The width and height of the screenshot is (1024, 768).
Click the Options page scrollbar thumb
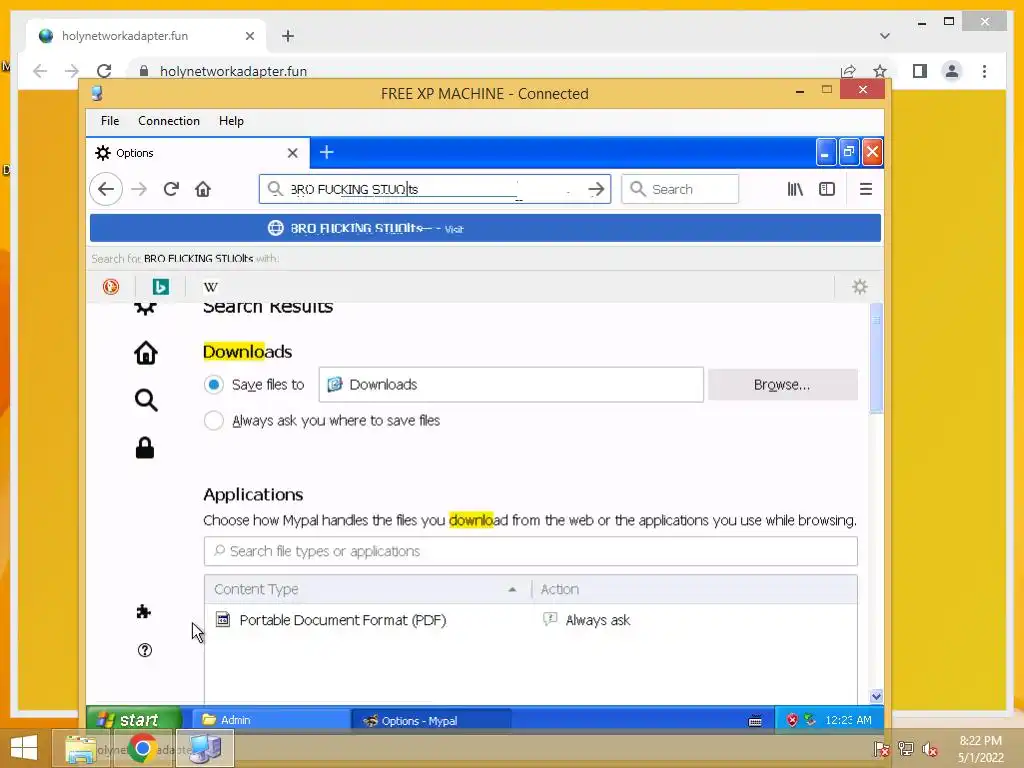coord(876,358)
